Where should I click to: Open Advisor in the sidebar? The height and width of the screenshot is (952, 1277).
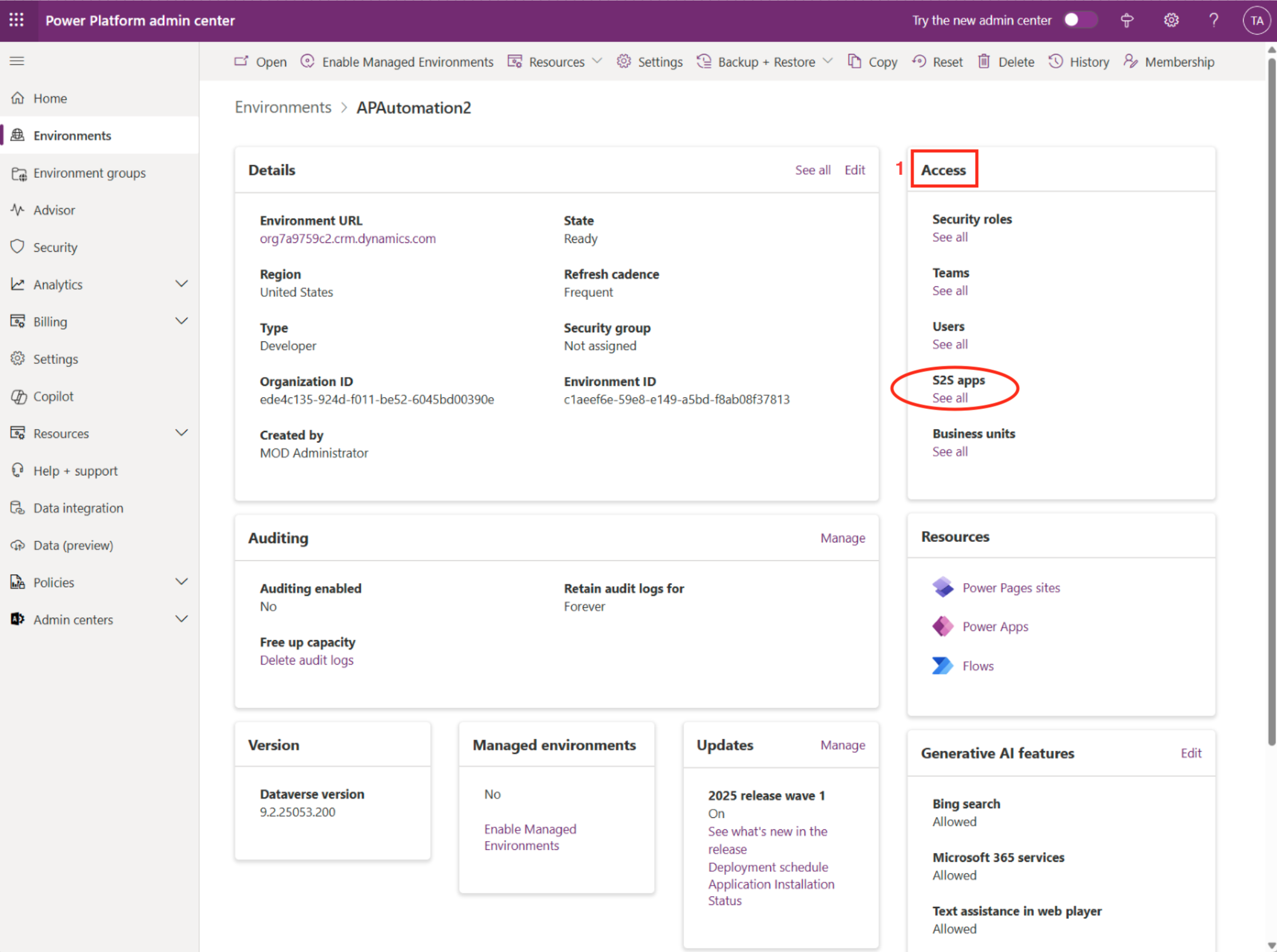coord(100,210)
